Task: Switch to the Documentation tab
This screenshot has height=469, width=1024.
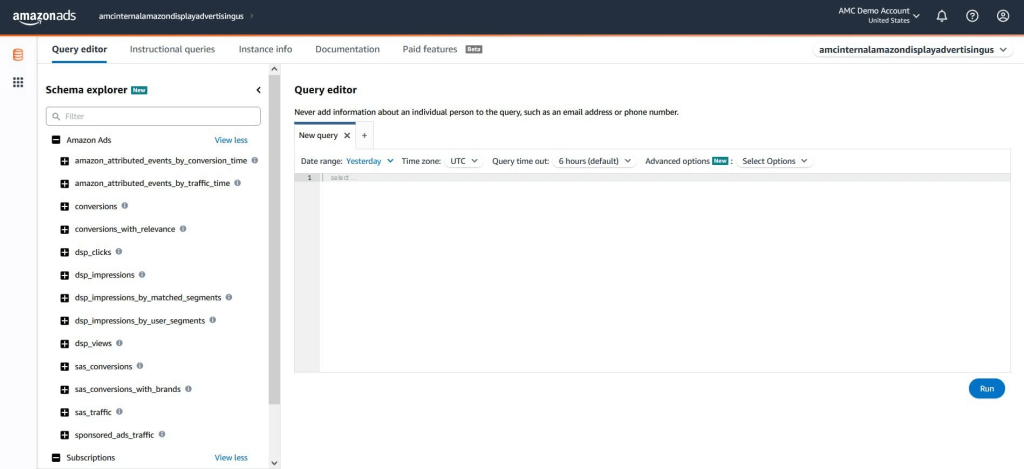Action: click(347, 49)
